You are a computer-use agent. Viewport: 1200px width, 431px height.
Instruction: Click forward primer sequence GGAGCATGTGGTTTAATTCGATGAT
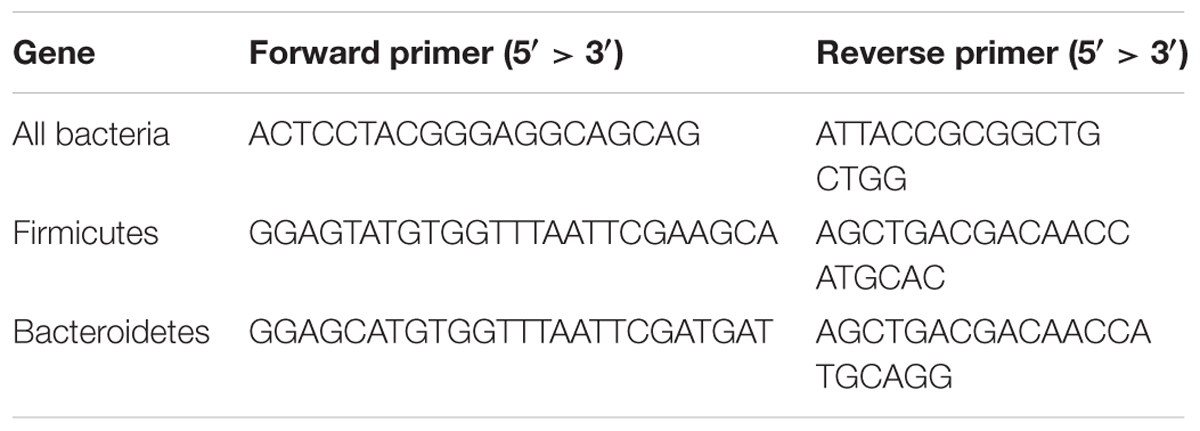(x=512, y=331)
